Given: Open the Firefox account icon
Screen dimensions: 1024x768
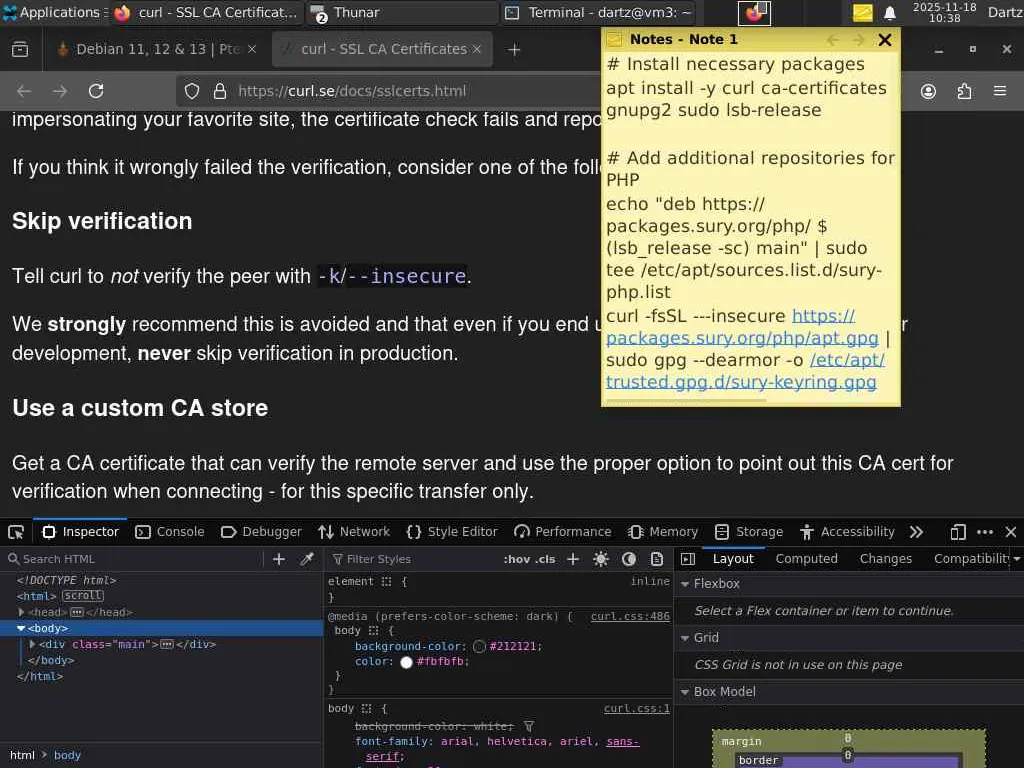Looking at the screenshot, I should 928,91.
